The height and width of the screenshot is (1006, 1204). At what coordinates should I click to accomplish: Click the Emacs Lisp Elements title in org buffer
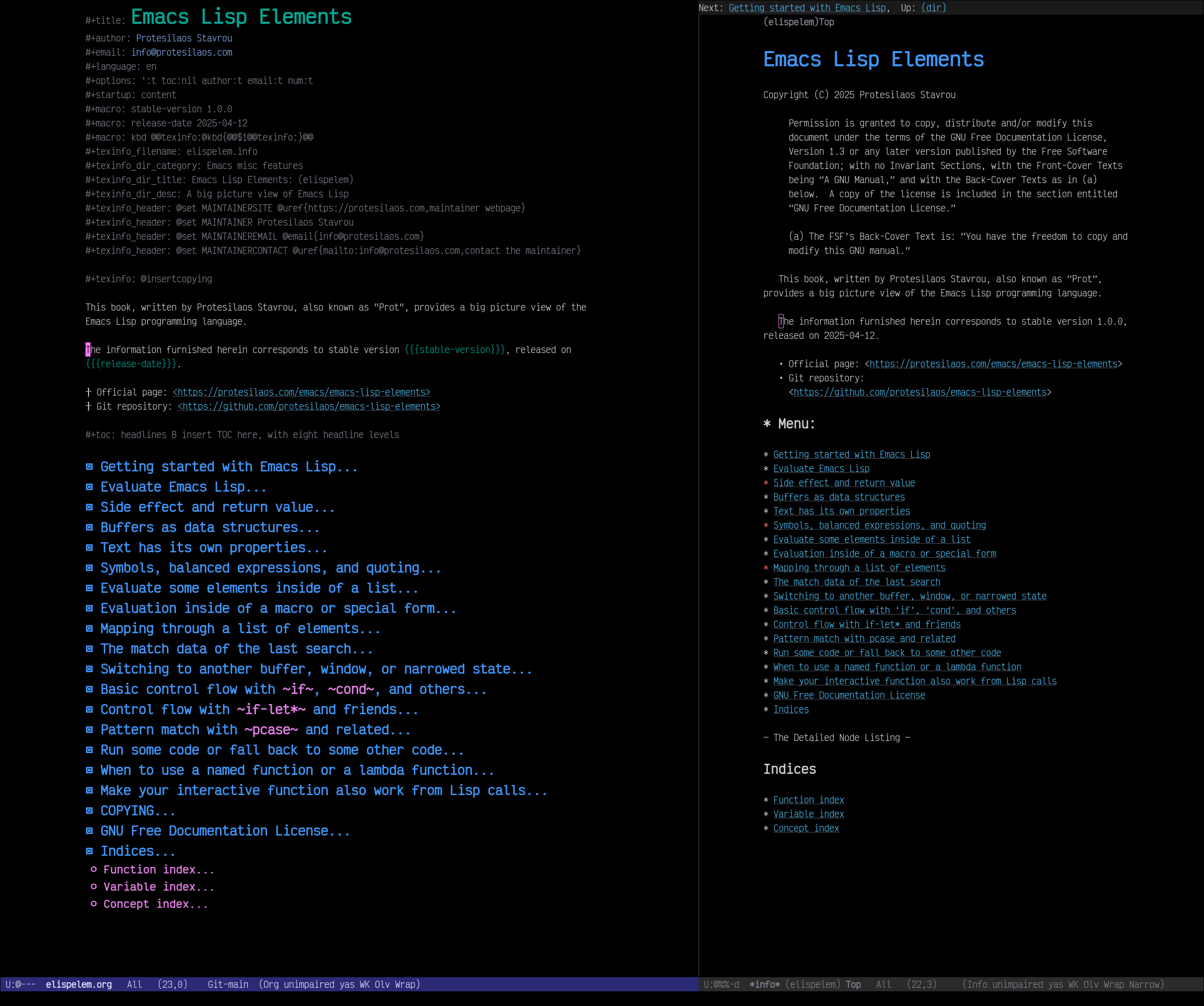241,17
